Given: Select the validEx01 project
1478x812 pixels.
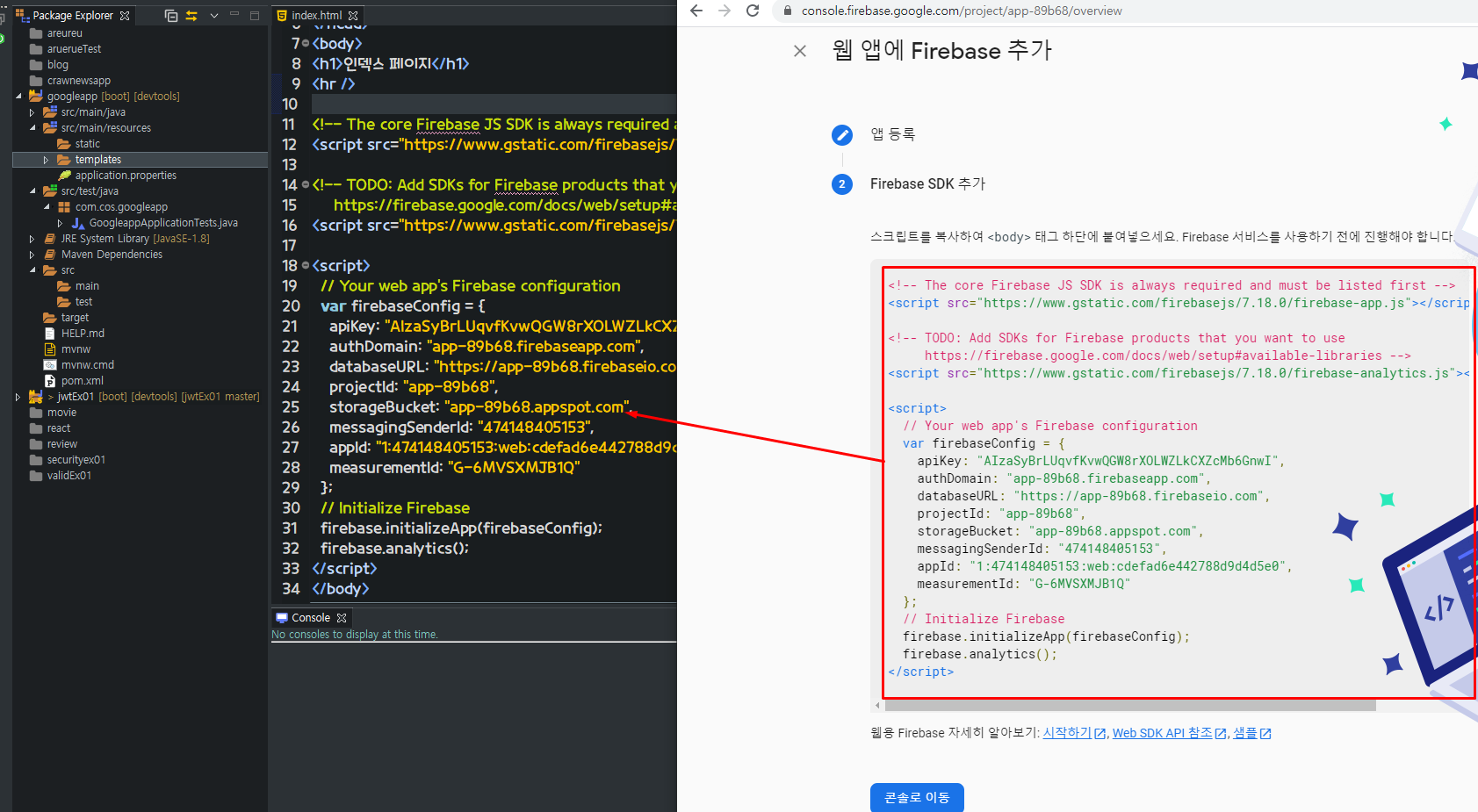Looking at the screenshot, I should 68,476.
